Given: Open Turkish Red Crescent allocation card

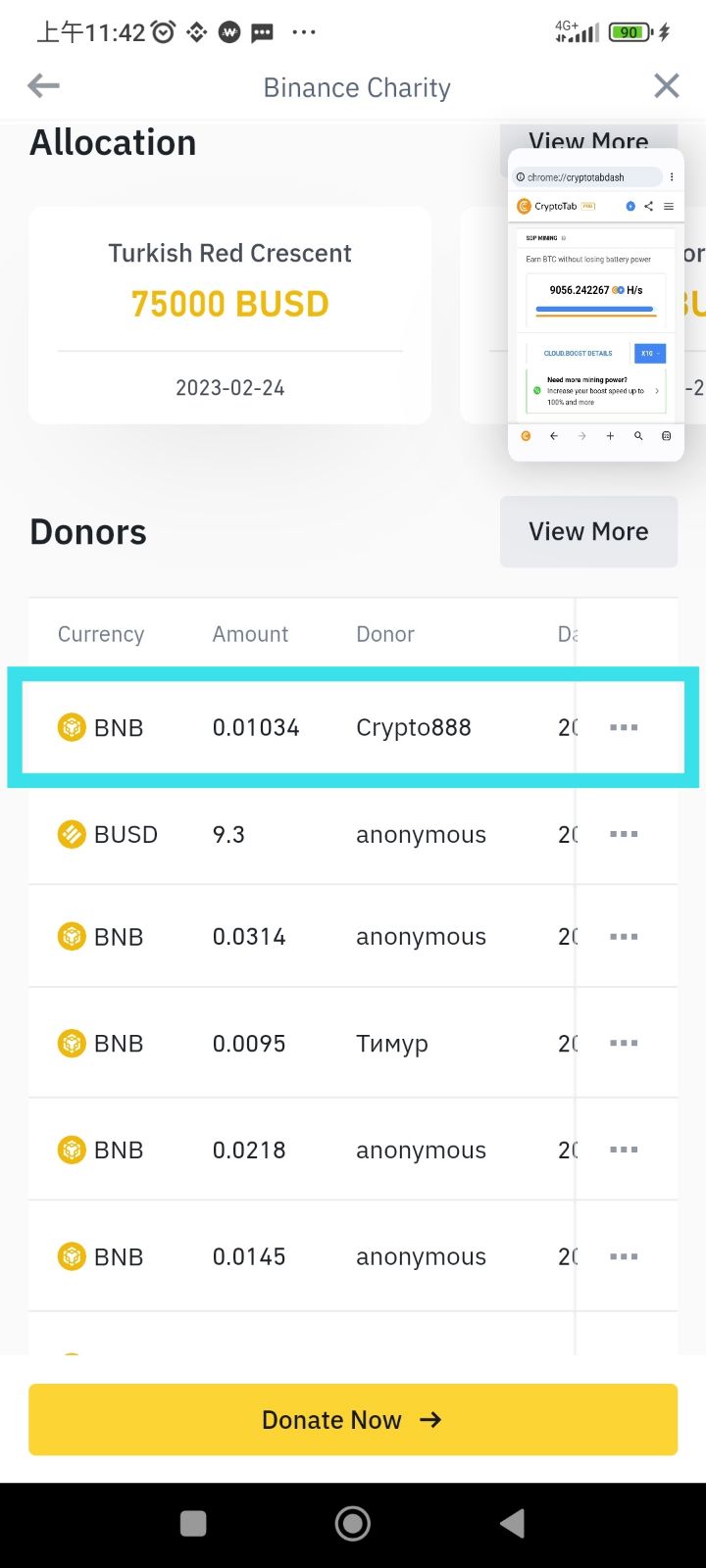Looking at the screenshot, I should point(229,315).
